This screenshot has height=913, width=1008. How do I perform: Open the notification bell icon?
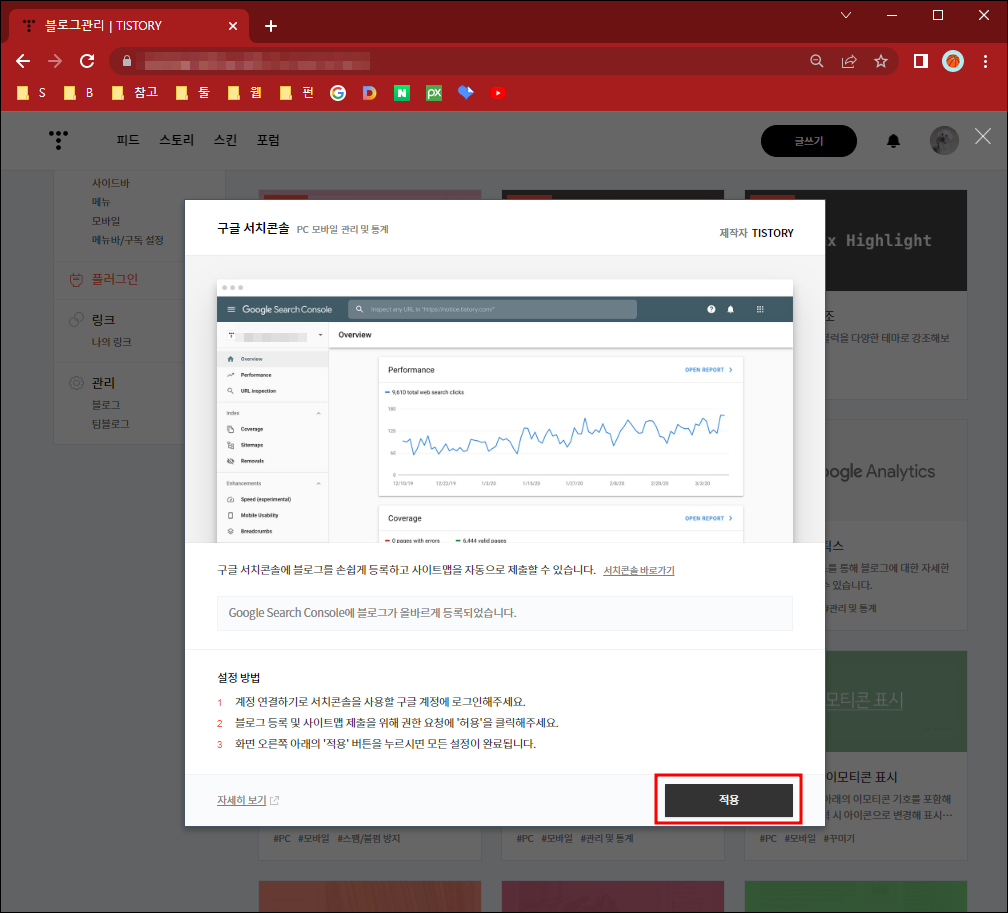(895, 140)
